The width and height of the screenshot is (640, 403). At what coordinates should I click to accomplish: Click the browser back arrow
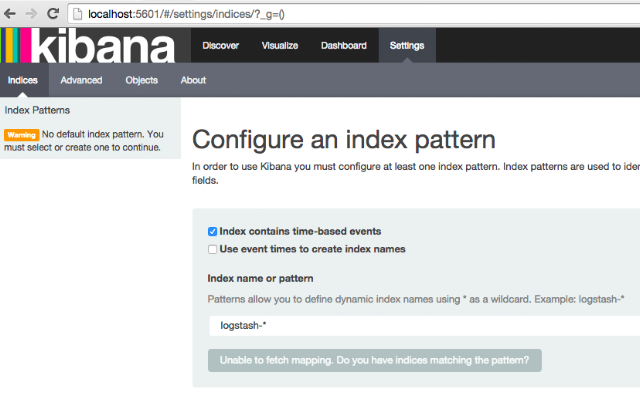(x=10, y=14)
